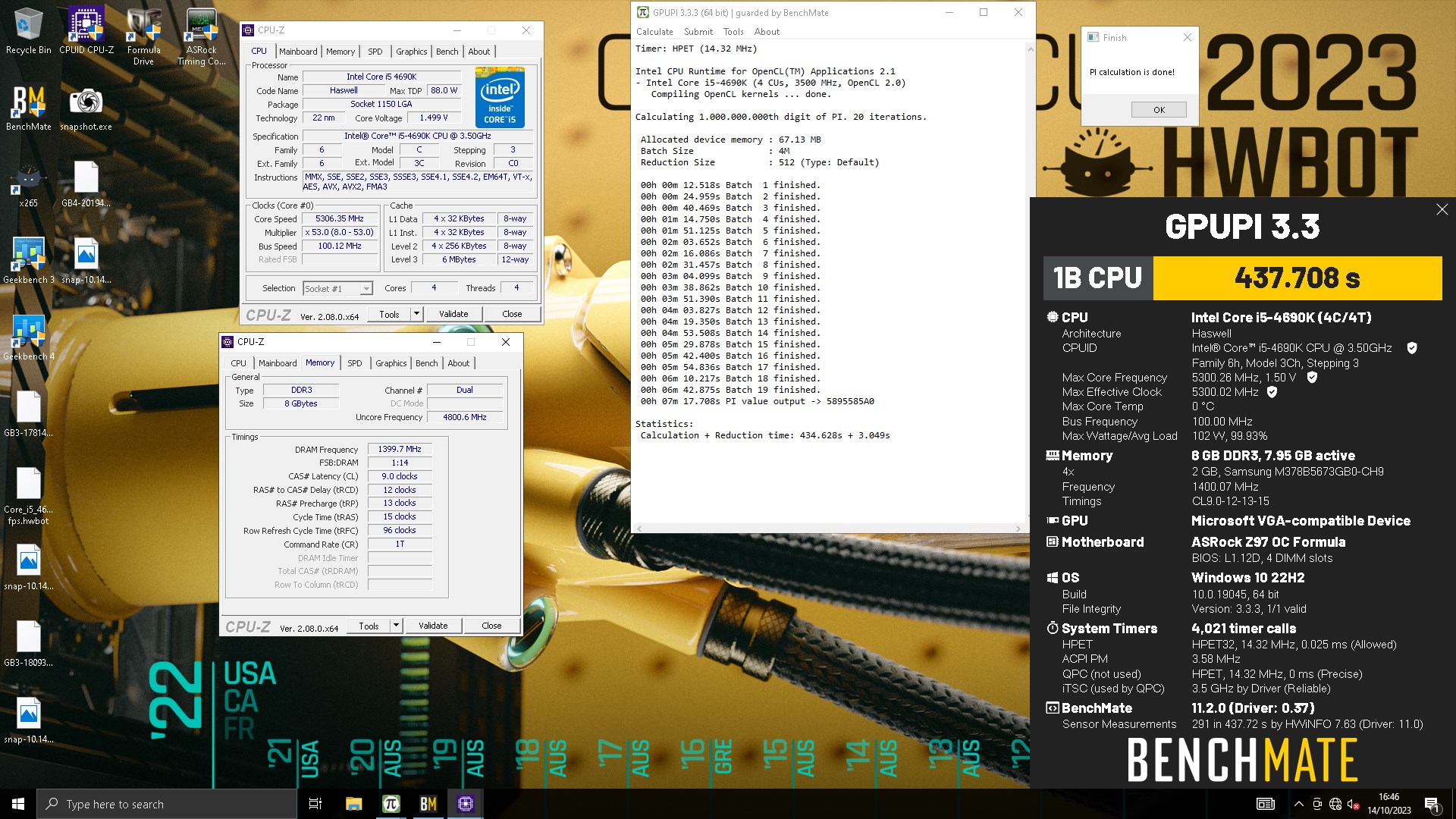Switch to SPD tab in upper CPU-Z window
Image resolution: width=1456 pixels, height=819 pixels.
[x=375, y=52]
